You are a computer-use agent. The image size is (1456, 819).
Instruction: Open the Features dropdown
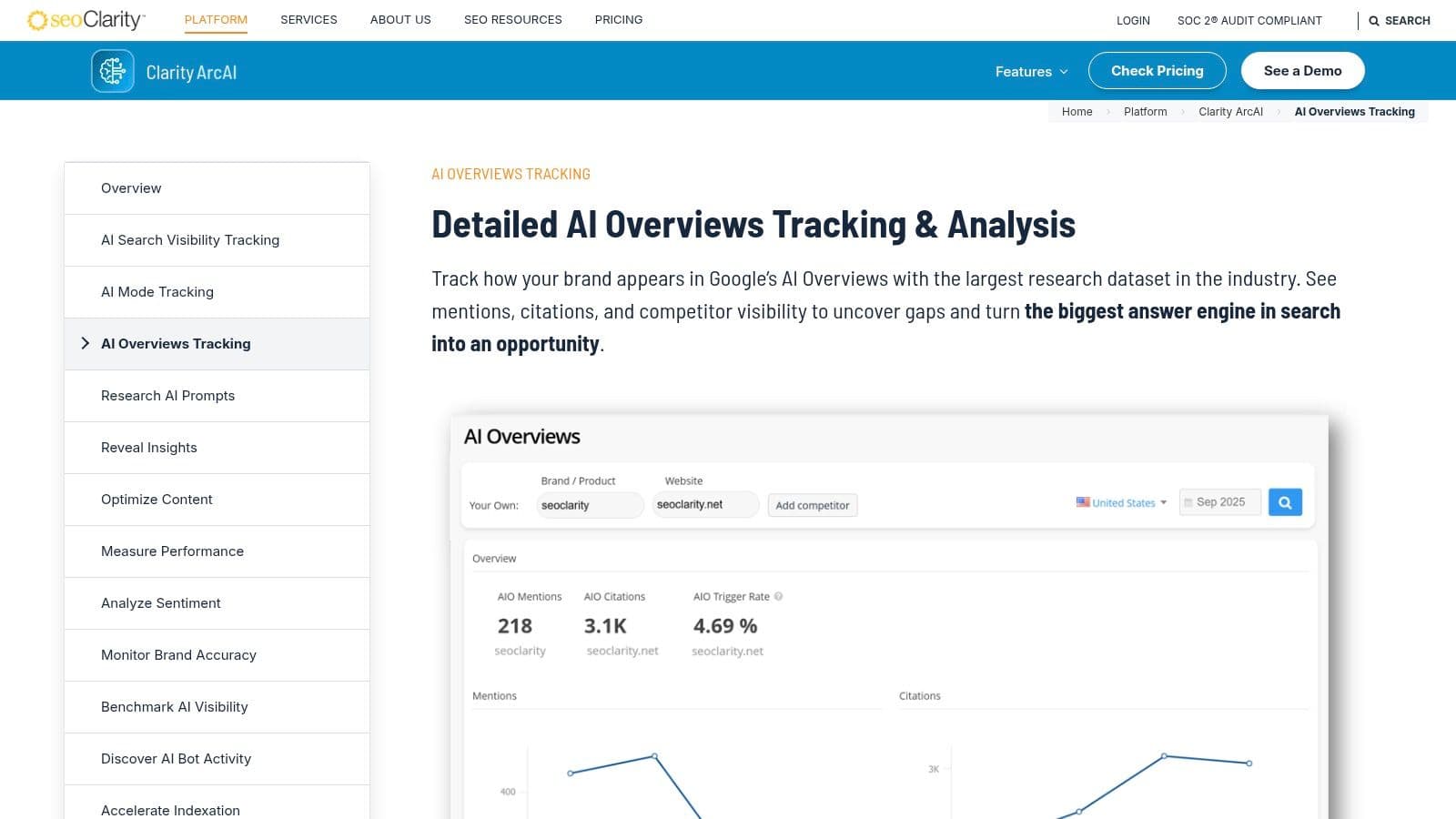[1030, 71]
